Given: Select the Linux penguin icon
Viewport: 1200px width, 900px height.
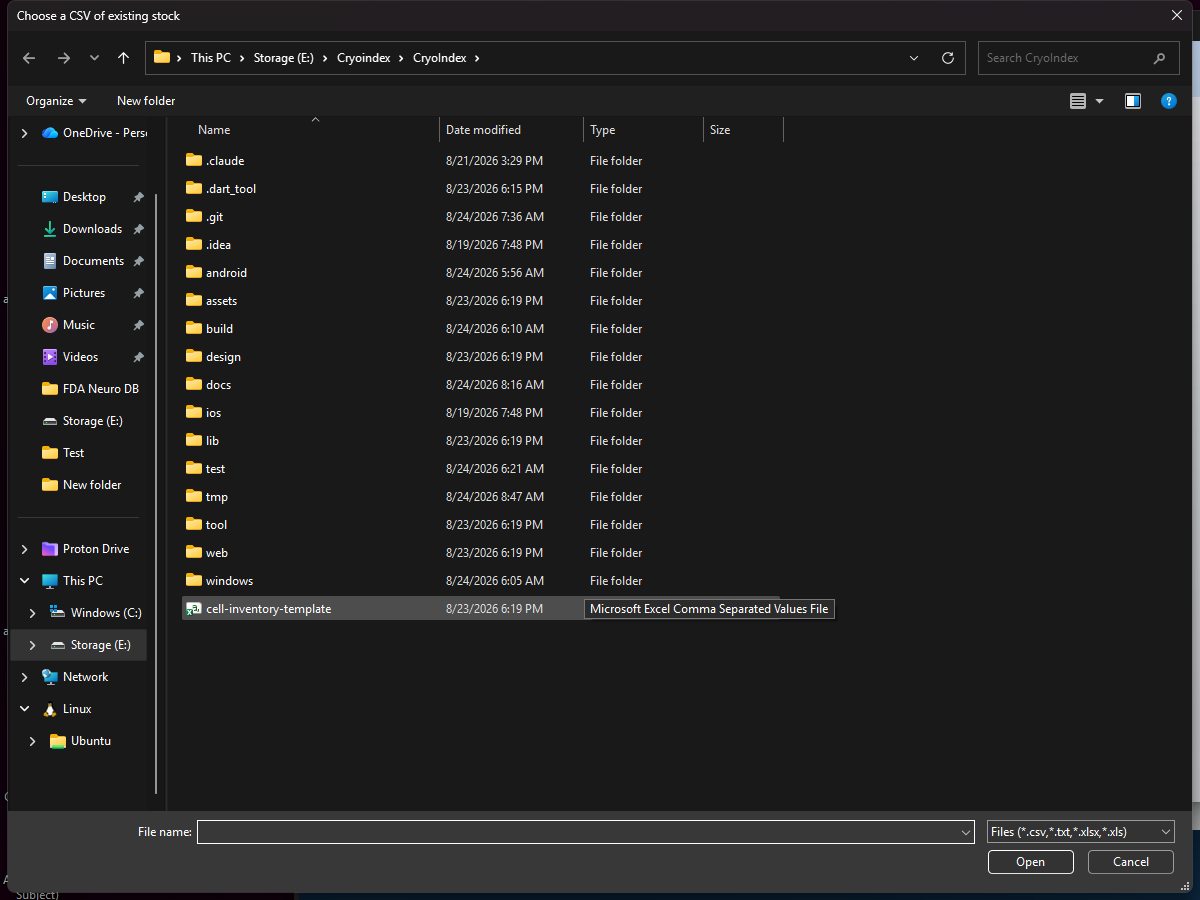Looking at the screenshot, I should tap(50, 709).
